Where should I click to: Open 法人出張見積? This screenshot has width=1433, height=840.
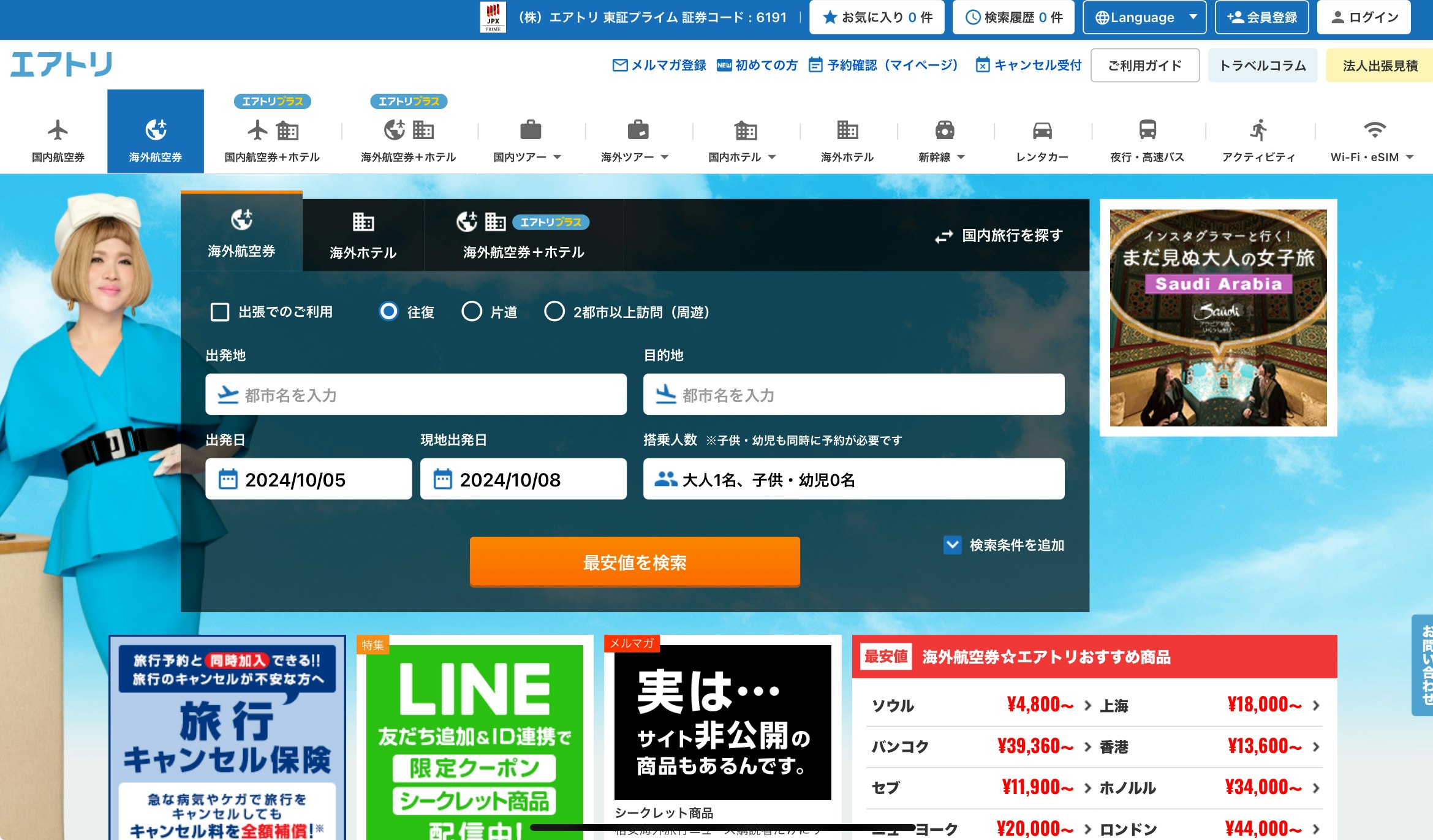point(1380,66)
